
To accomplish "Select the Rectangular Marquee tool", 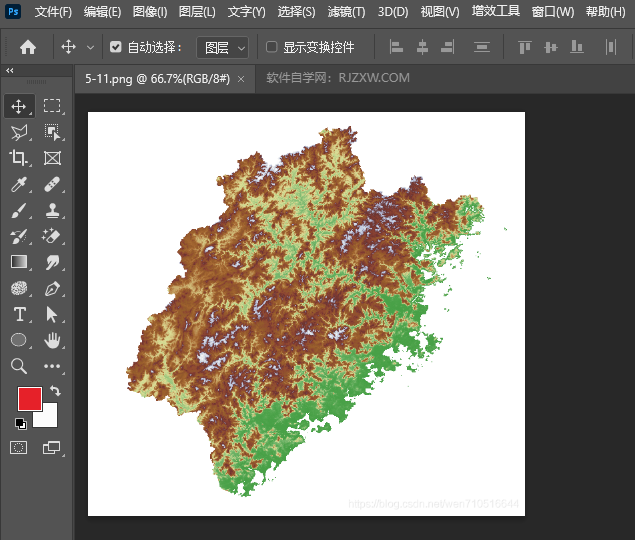I will point(52,106).
